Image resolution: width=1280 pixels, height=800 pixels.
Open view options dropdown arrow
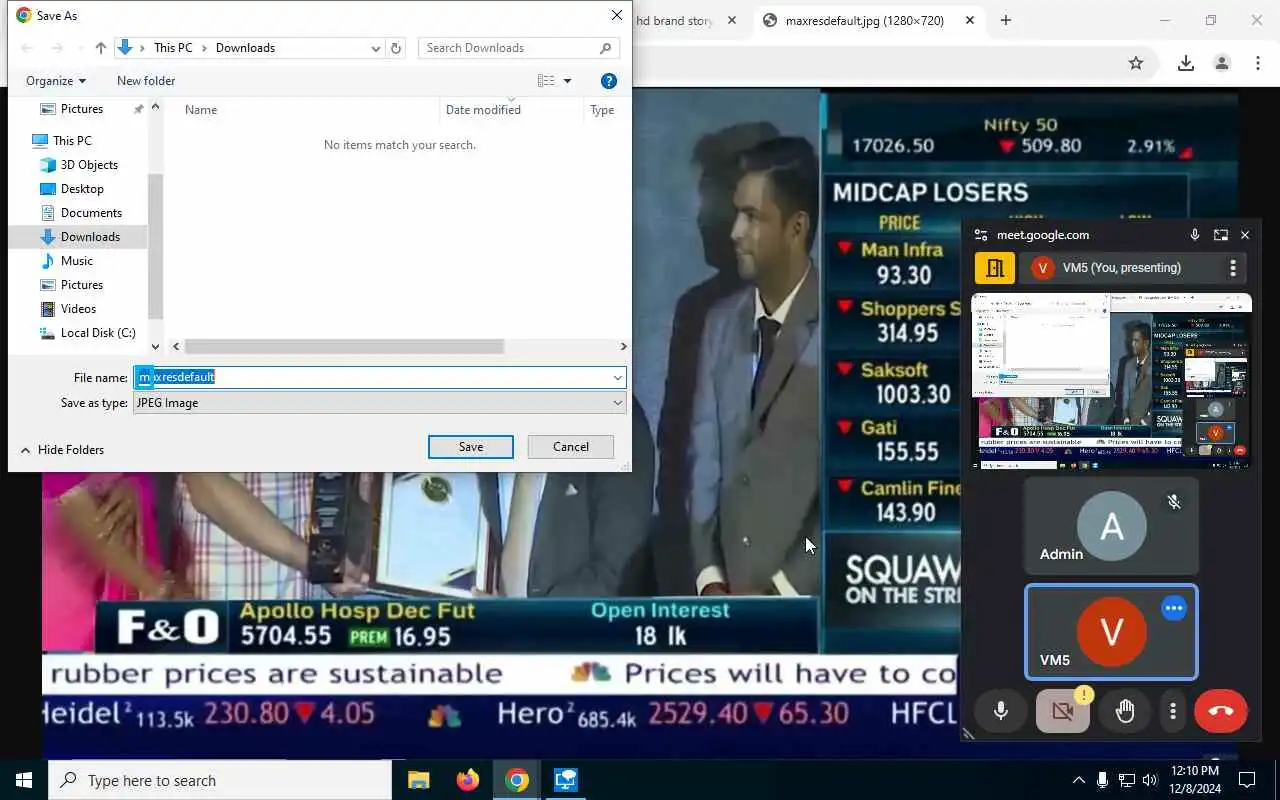(568, 81)
